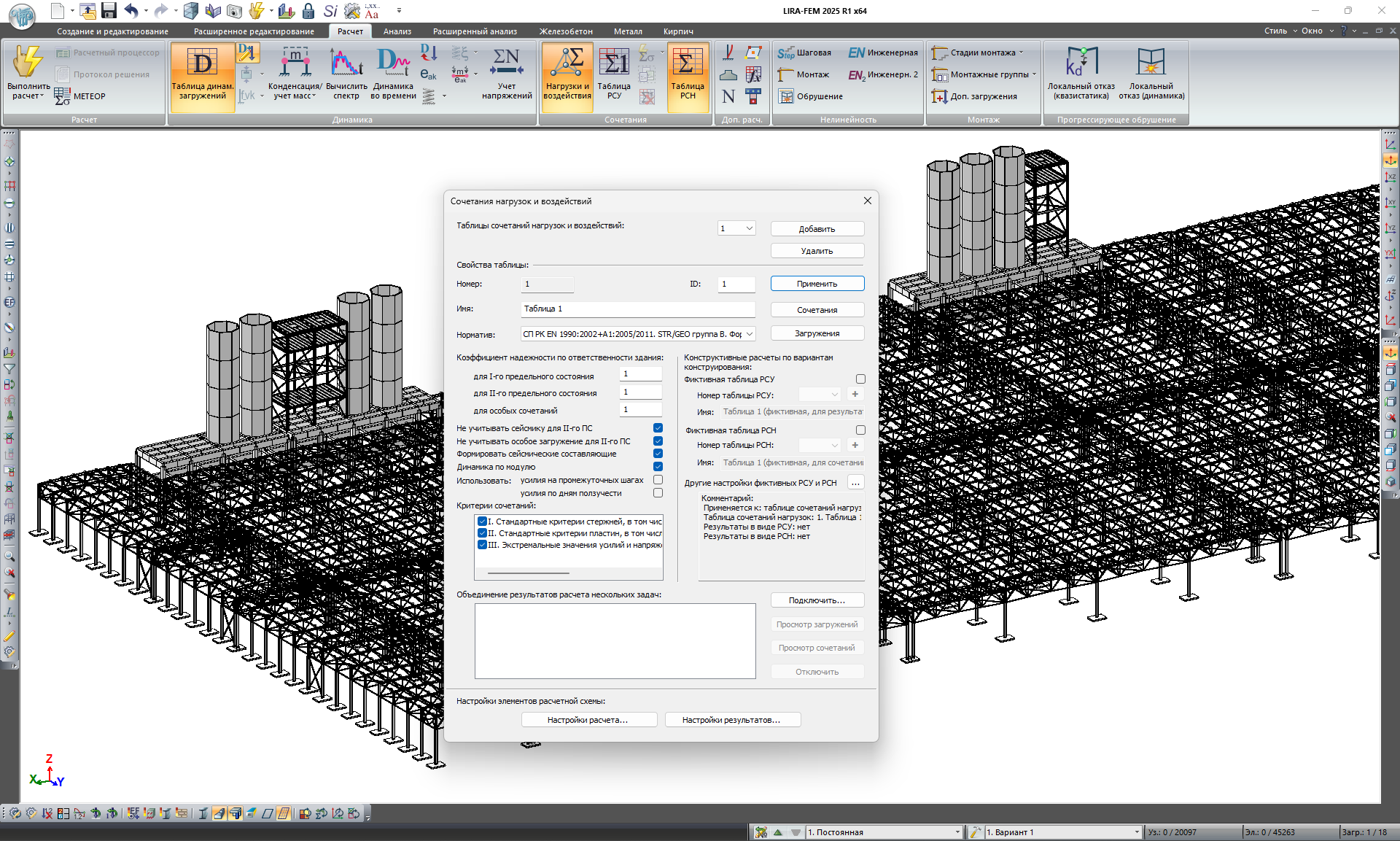Open the Железобетон ribbon tab
The image size is (1400, 841).
(565, 31)
